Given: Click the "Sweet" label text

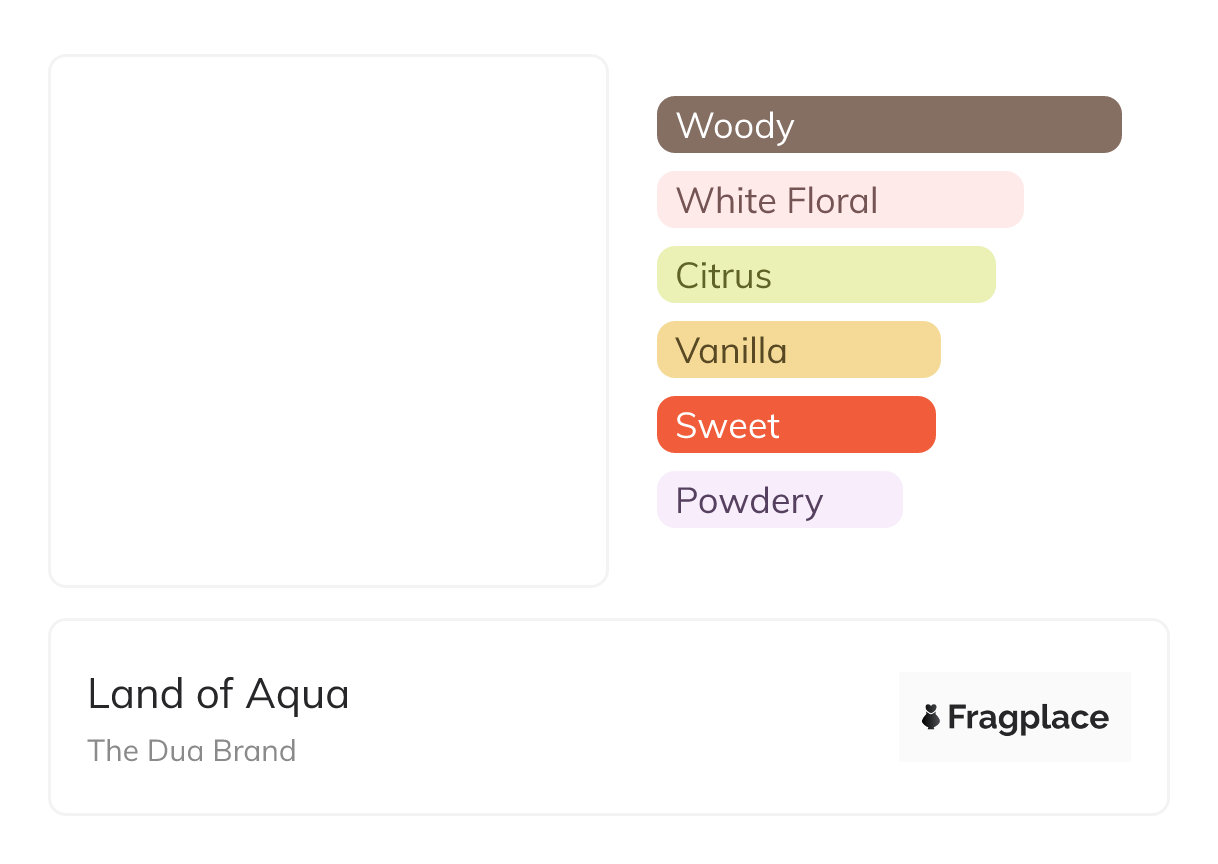Looking at the screenshot, I should coord(727,426).
